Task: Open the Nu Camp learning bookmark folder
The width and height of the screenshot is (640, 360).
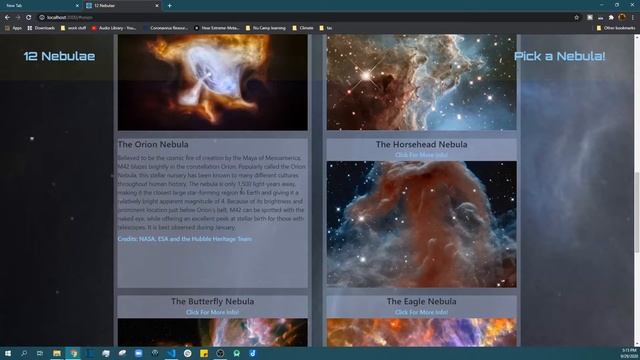Action: click(x=266, y=28)
